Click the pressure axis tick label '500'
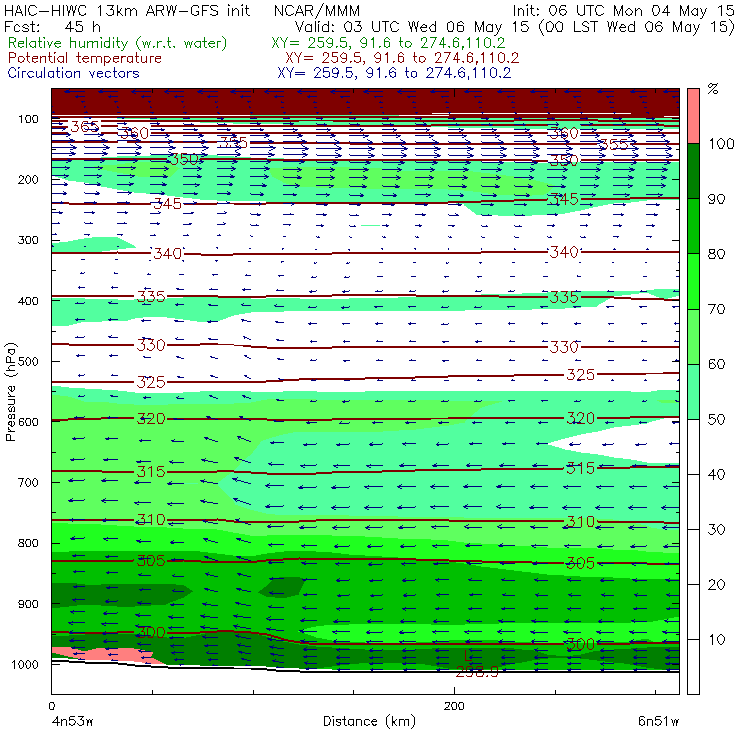Viewport: 740px width, 740px height. pos(28,361)
